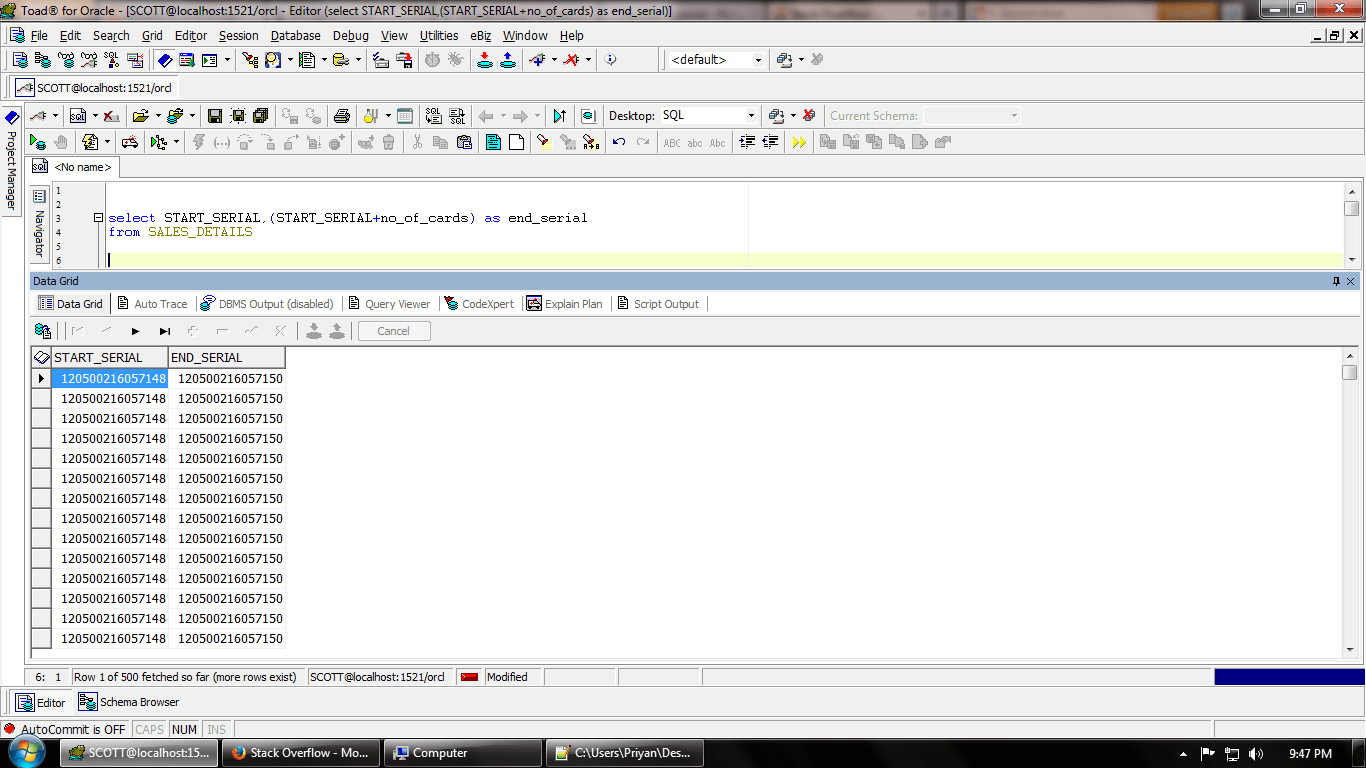1366x768 pixels.
Task: Open the CodeXpert tab
Action: pos(480,304)
